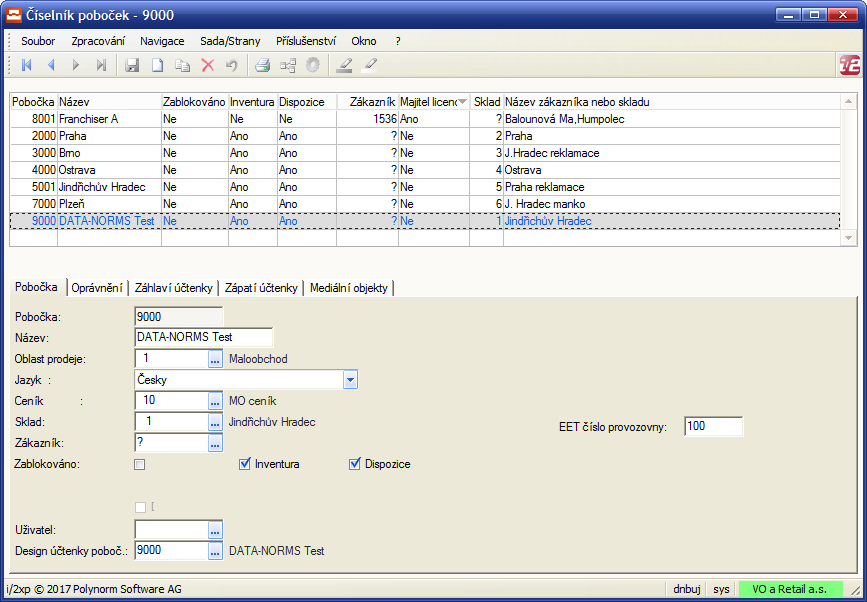867x602 pixels.
Task: Switch to the Oprávnění tab
Action: [97, 288]
